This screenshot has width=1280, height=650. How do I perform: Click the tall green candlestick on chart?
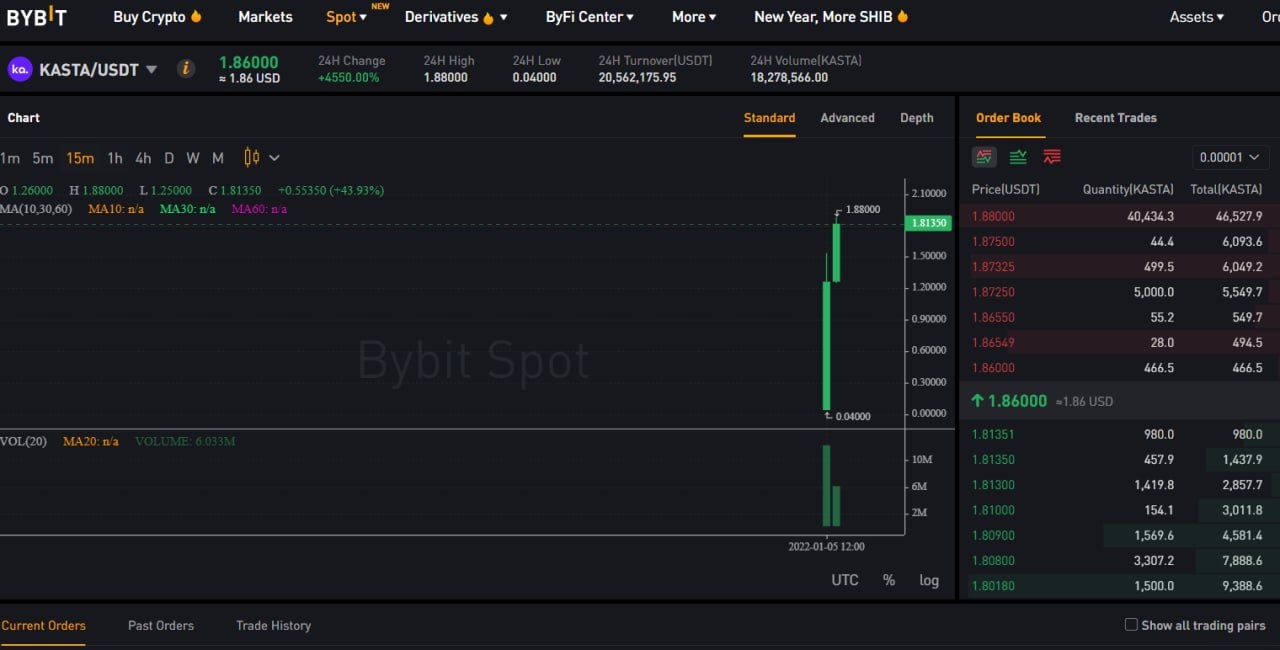click(827, 345)
